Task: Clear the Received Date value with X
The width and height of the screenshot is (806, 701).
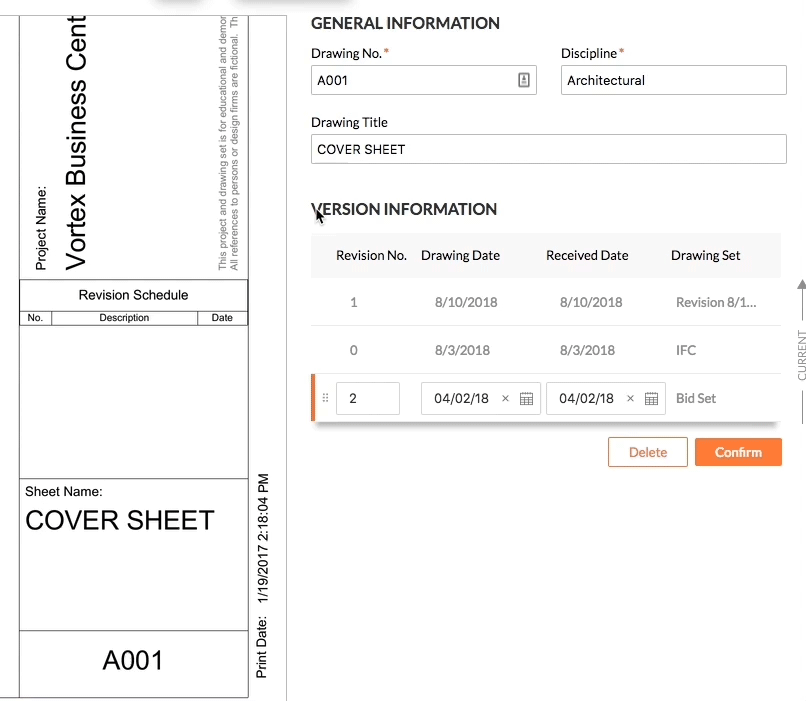Action: [630, 398]
